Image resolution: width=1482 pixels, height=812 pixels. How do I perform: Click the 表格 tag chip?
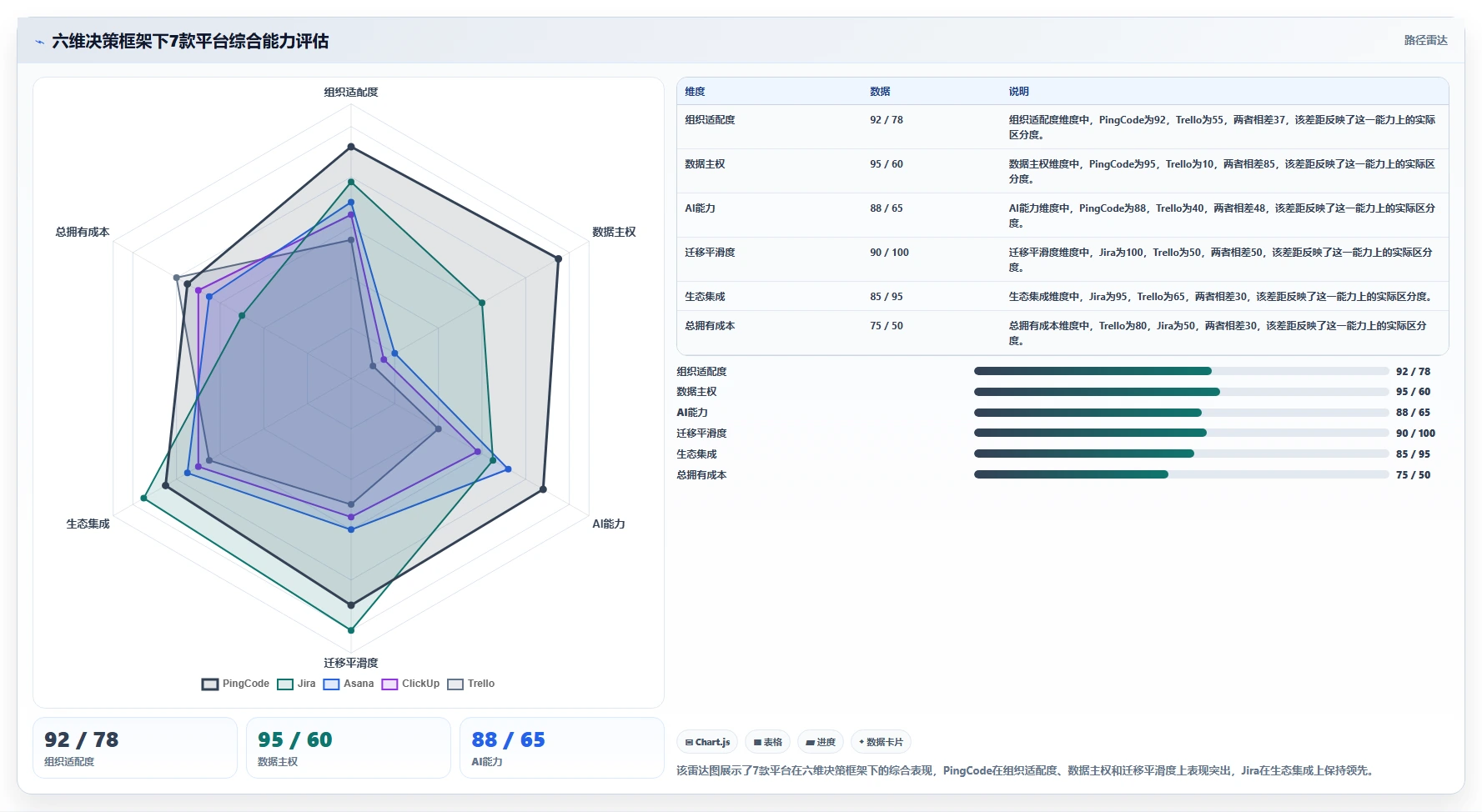coord(768,742)
